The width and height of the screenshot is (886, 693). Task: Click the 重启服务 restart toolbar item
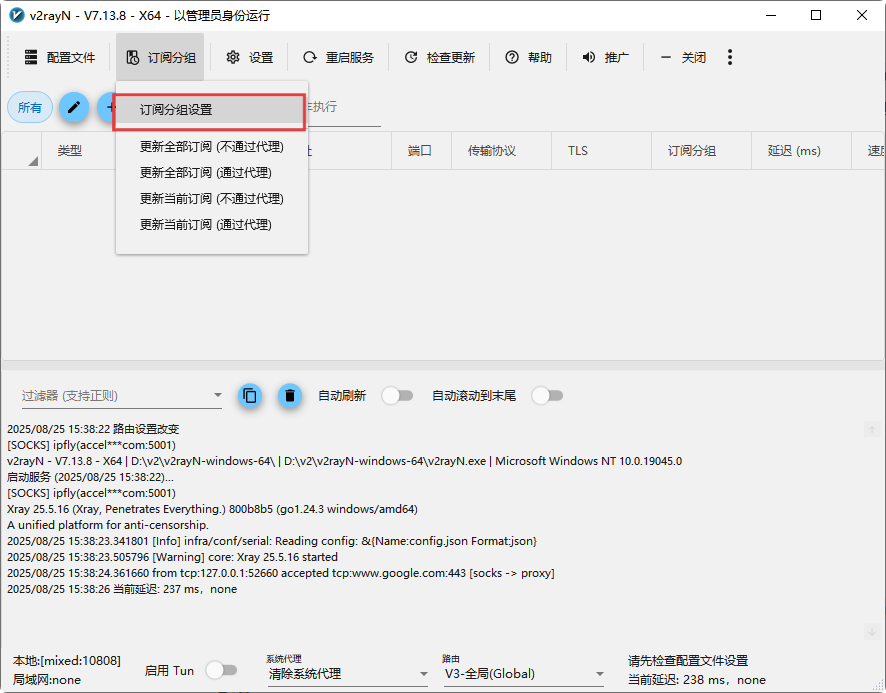pyautogui.click(x=338, y=58)
